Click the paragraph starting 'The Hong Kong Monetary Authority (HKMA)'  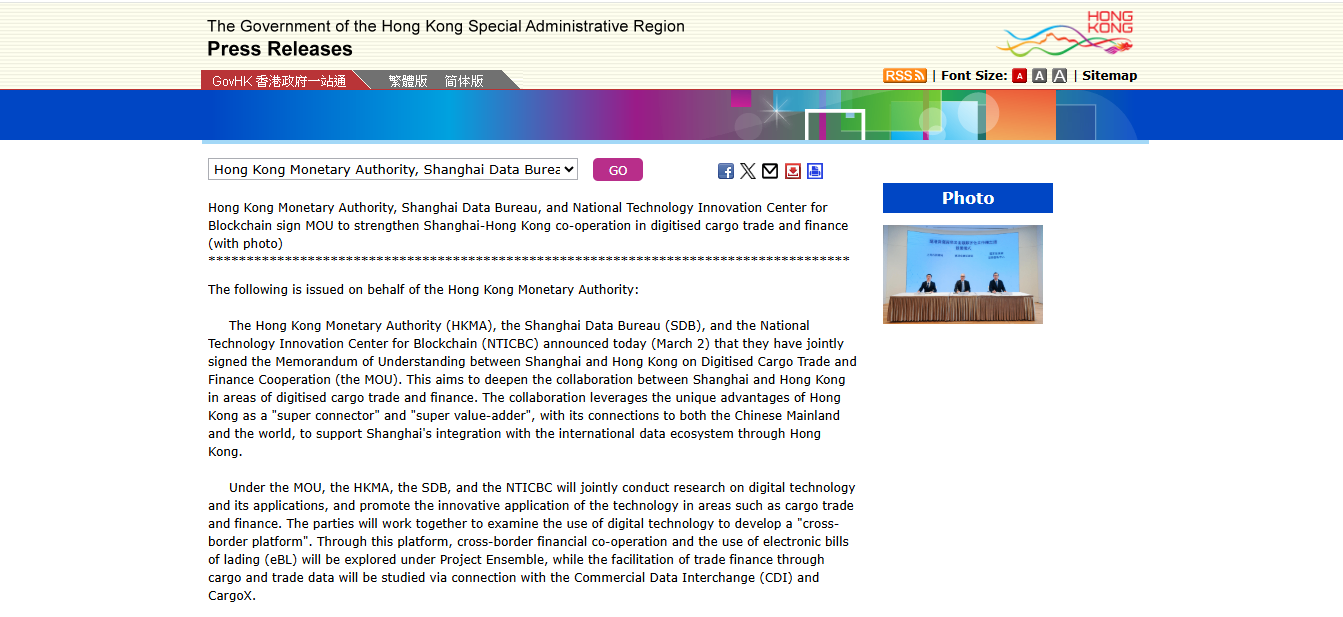532,389
